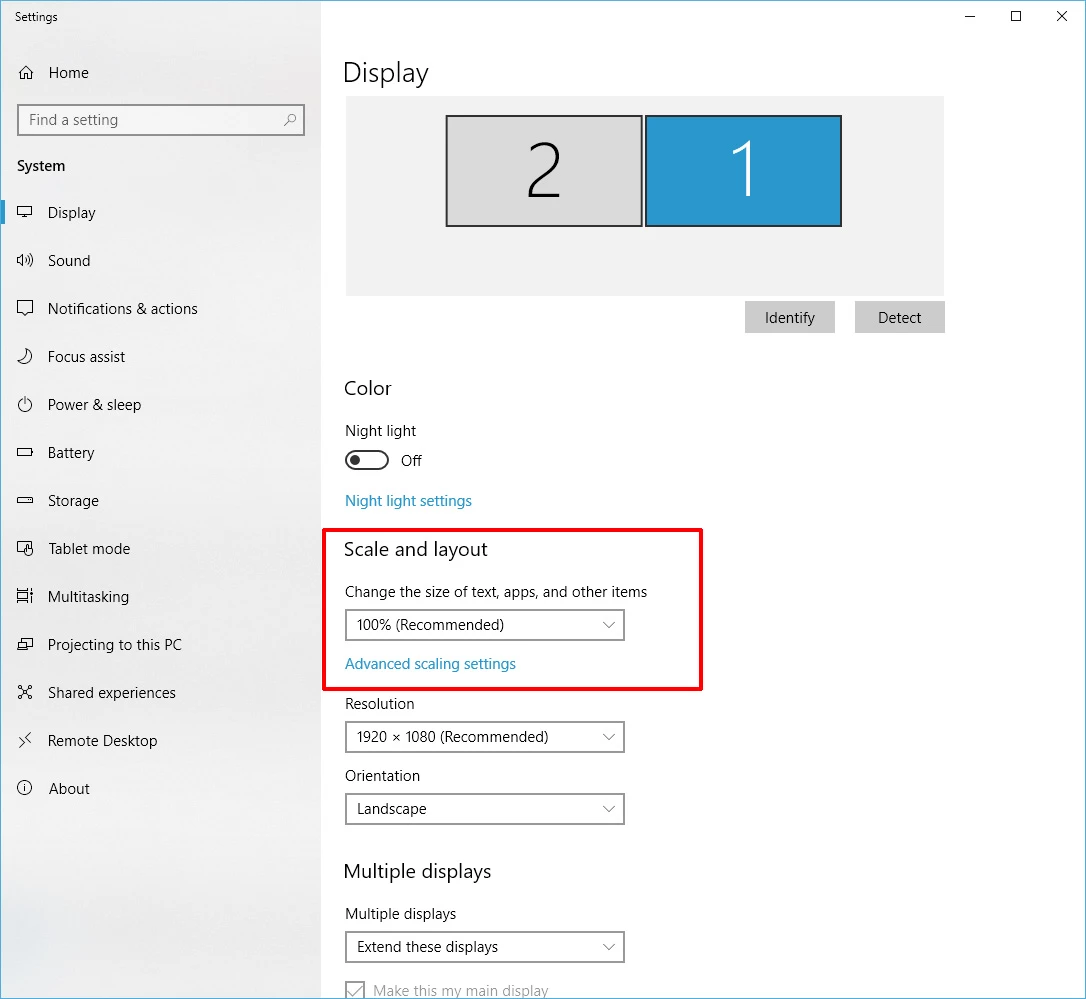Click the Display monitor icon in sidebar
This screenshot has width=1086, height=999.
tap(25, 212)
